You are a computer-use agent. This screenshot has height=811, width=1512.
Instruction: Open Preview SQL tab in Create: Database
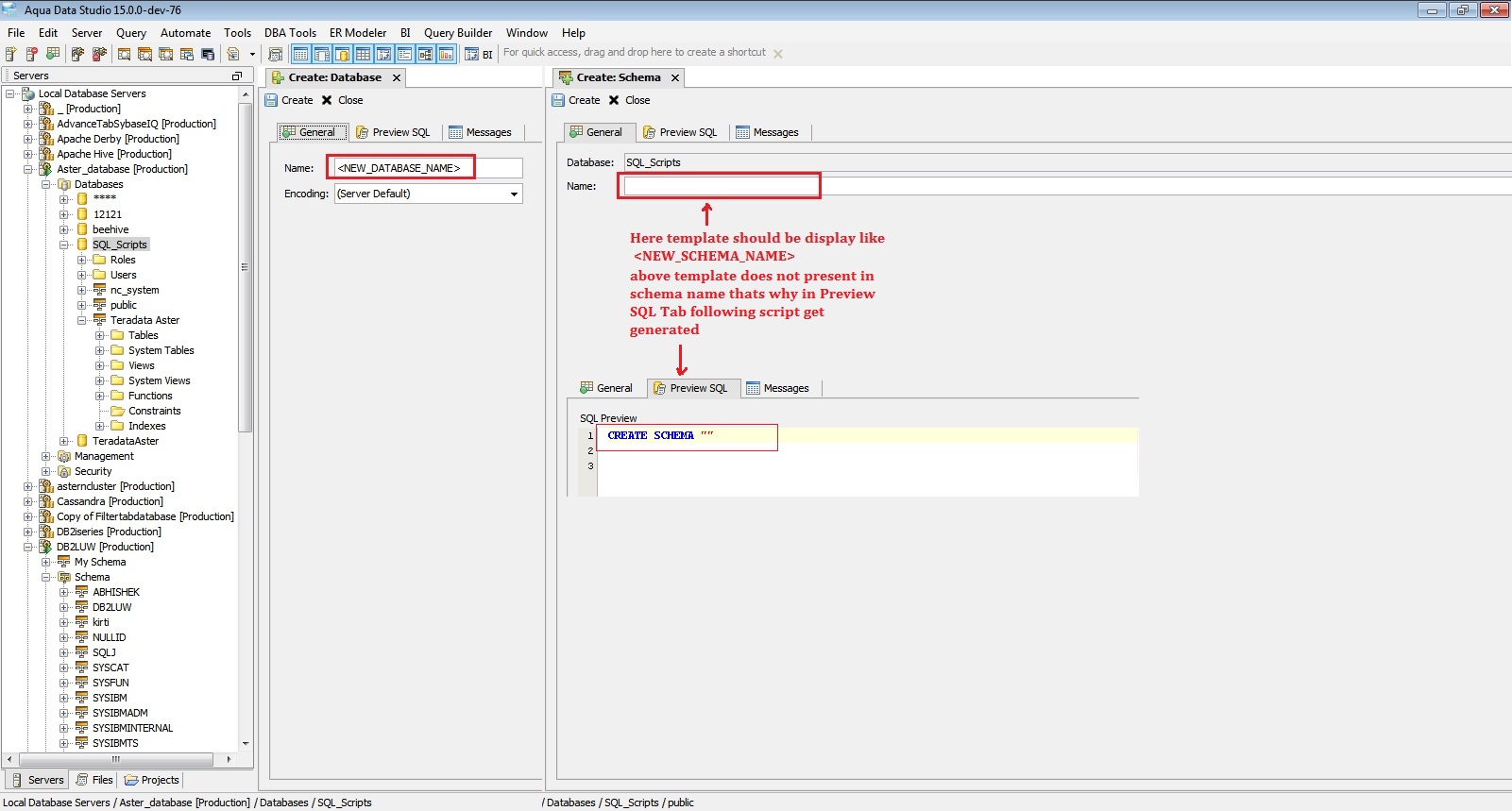pos(393,132)
